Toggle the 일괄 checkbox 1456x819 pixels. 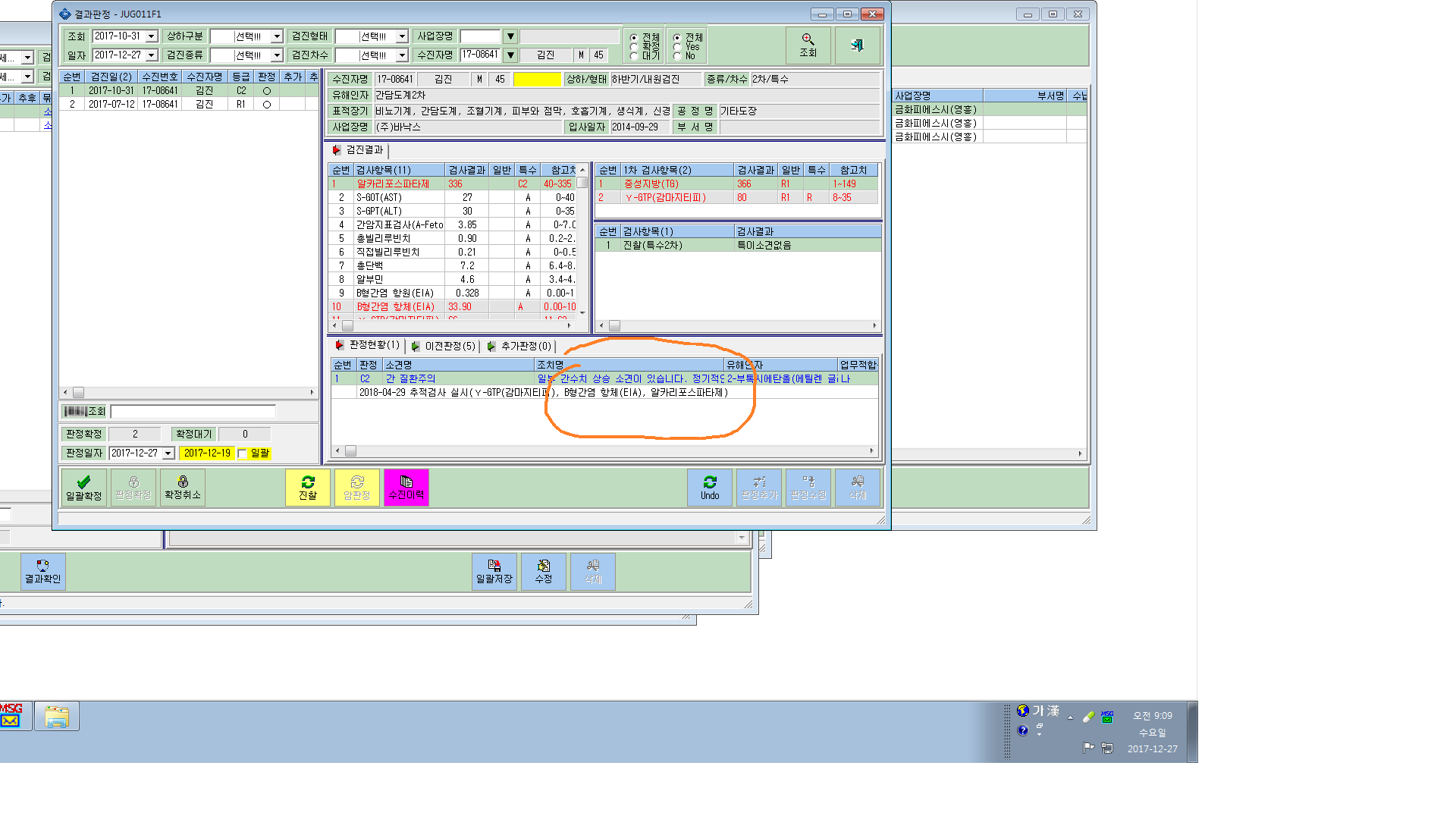click(x=242, y=453)
